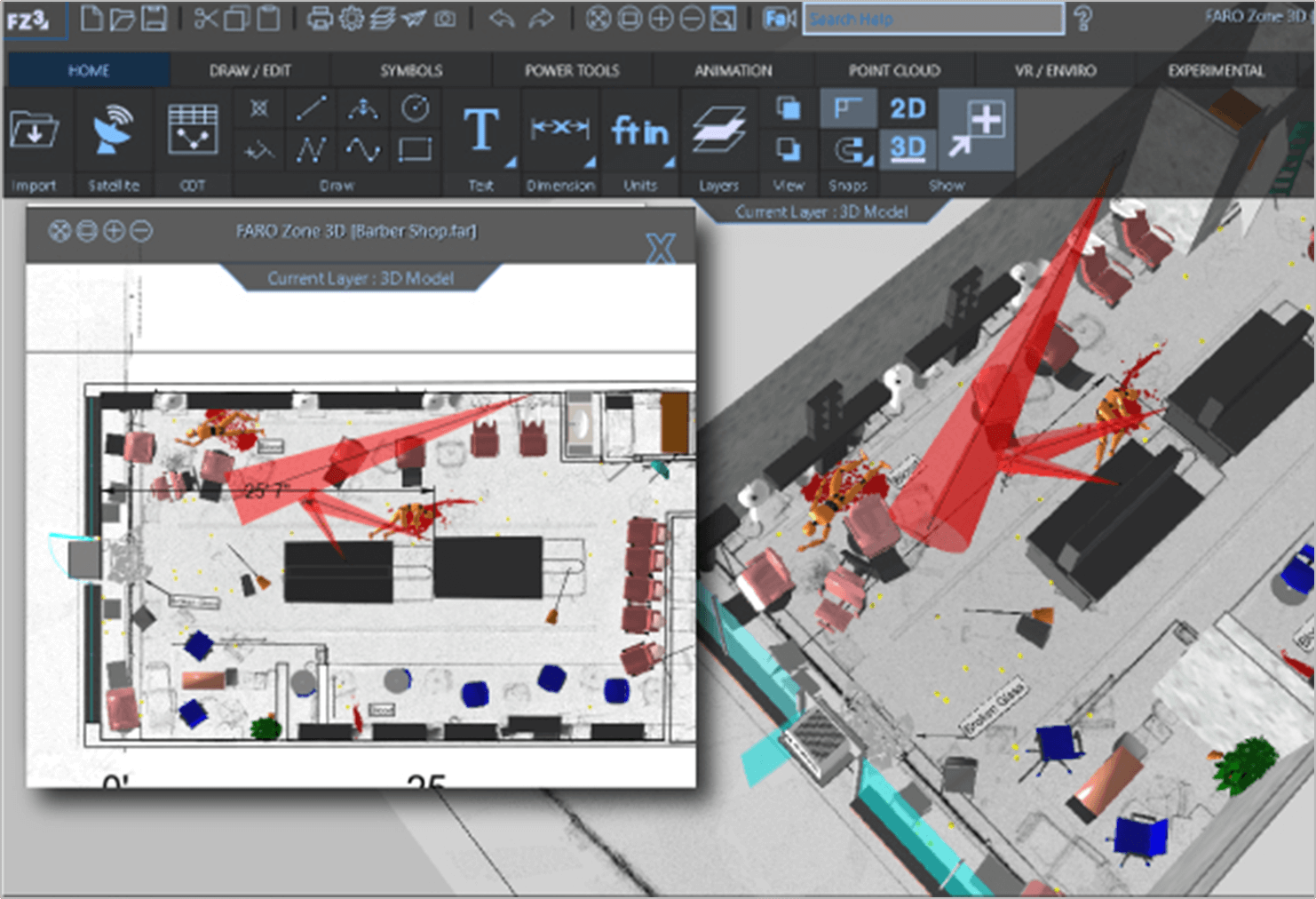
Task: Create a new file
Action: click(x=91, y=18)
